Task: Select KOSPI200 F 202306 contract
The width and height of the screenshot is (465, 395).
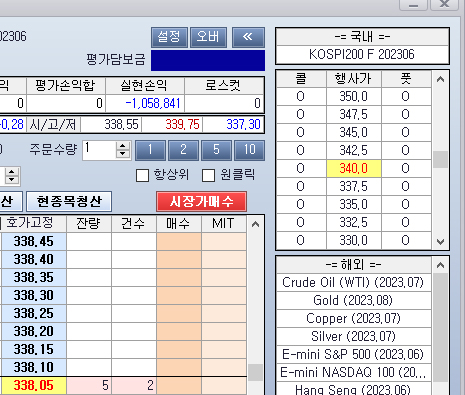Action: [362, 54]
